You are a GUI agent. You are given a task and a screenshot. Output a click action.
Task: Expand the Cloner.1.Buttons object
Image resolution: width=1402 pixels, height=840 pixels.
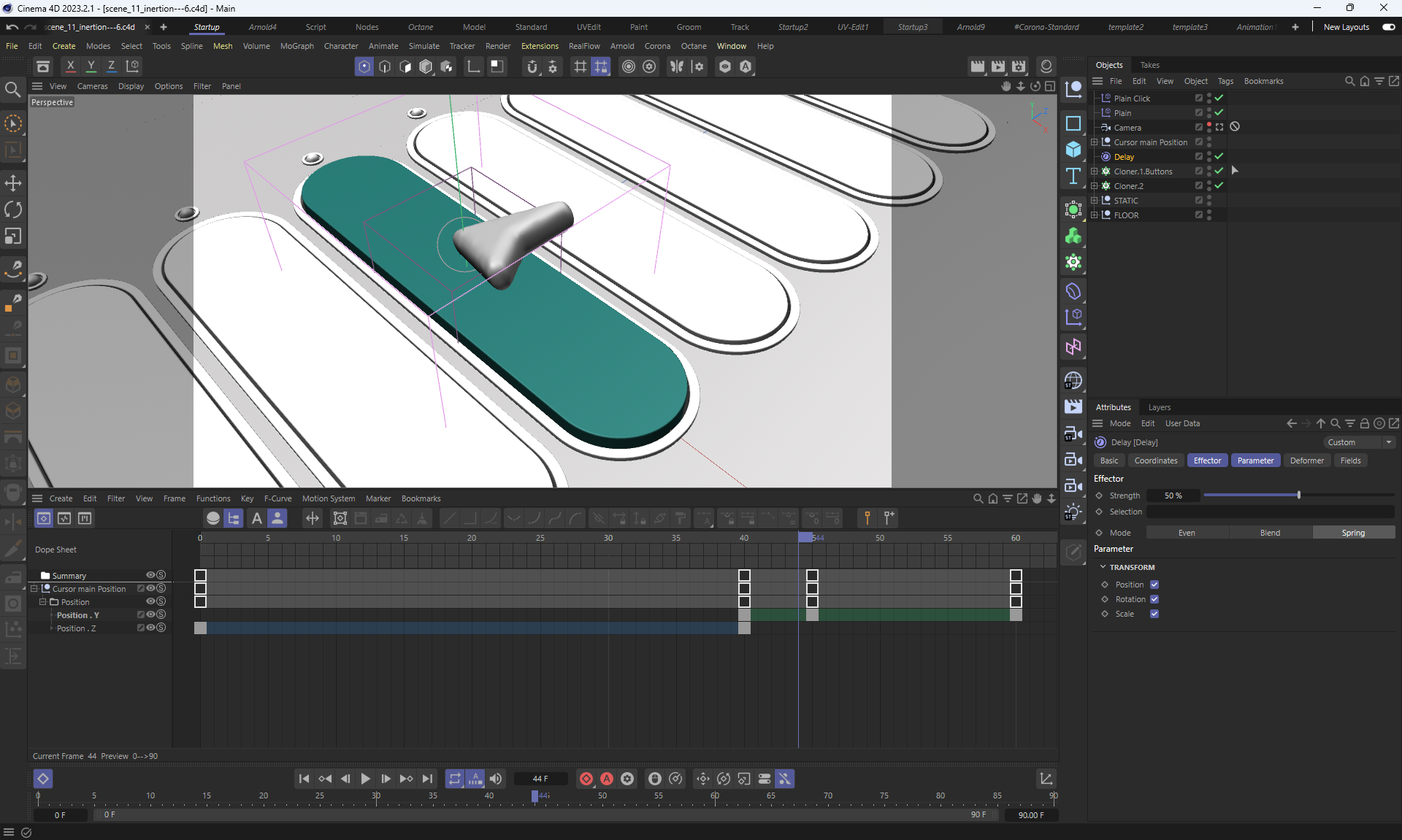click(x=1095, y=172)
